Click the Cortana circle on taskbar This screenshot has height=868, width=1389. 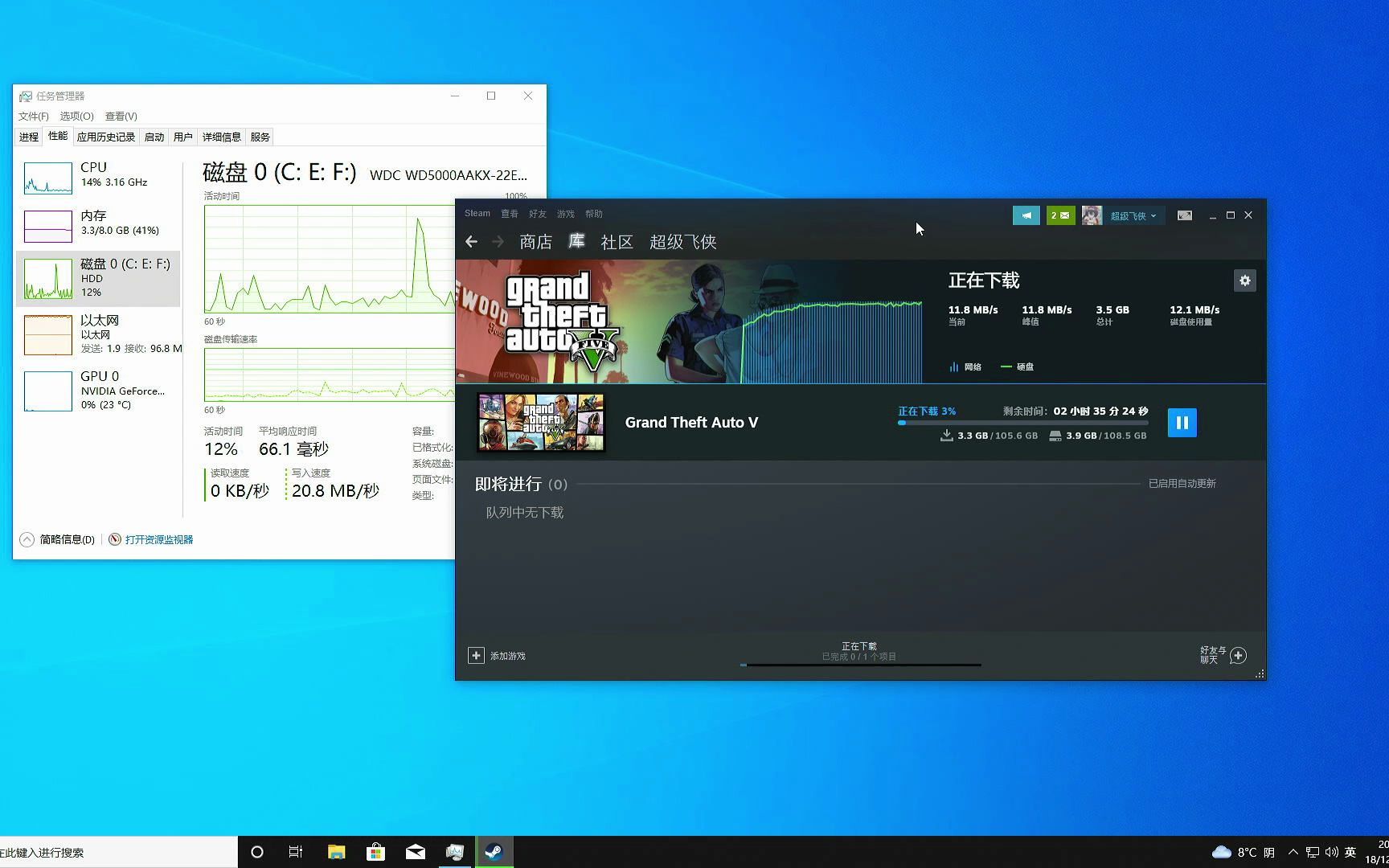pyautogui.click(x=257, y=852)
